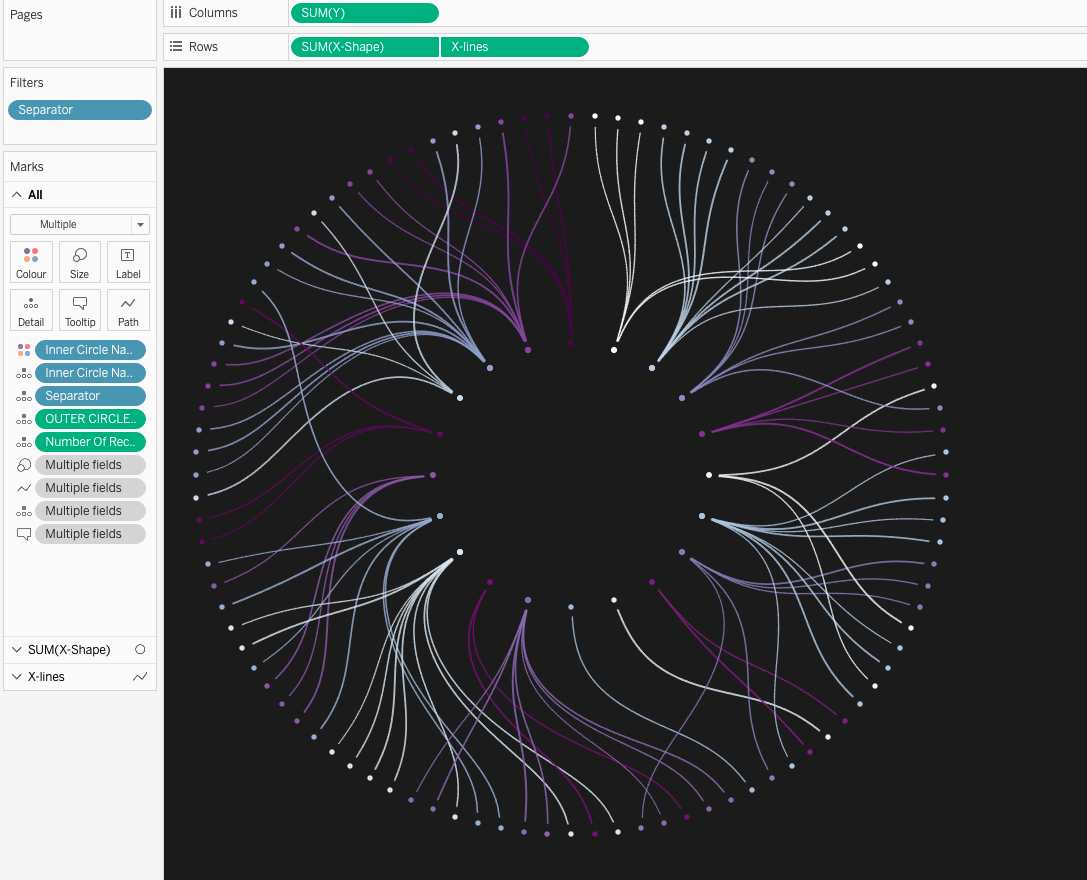Image resolution: width=1087 pixels, height=880 pixels.
Task: Select the SUM(Y) pill on Columns
Action: click(x=364, y=13)
